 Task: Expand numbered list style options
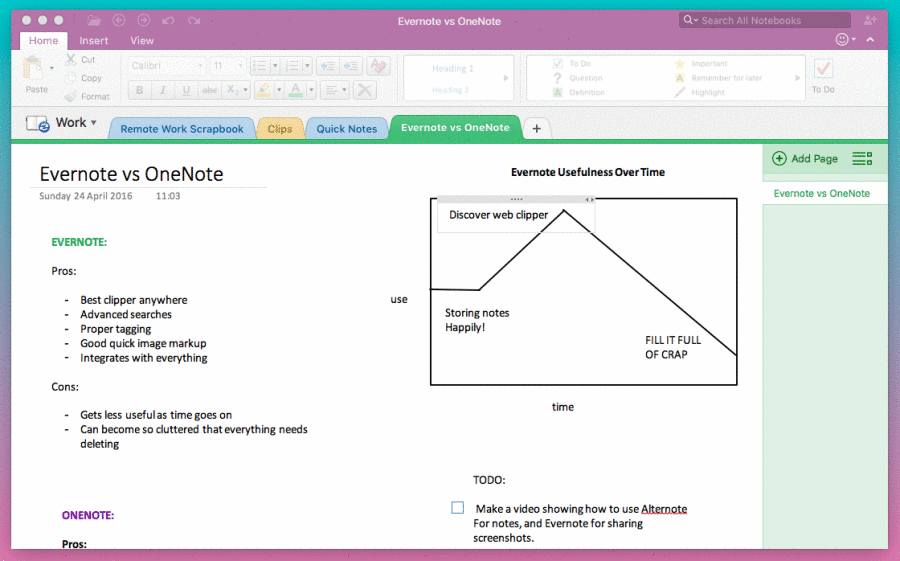point(307,66)
